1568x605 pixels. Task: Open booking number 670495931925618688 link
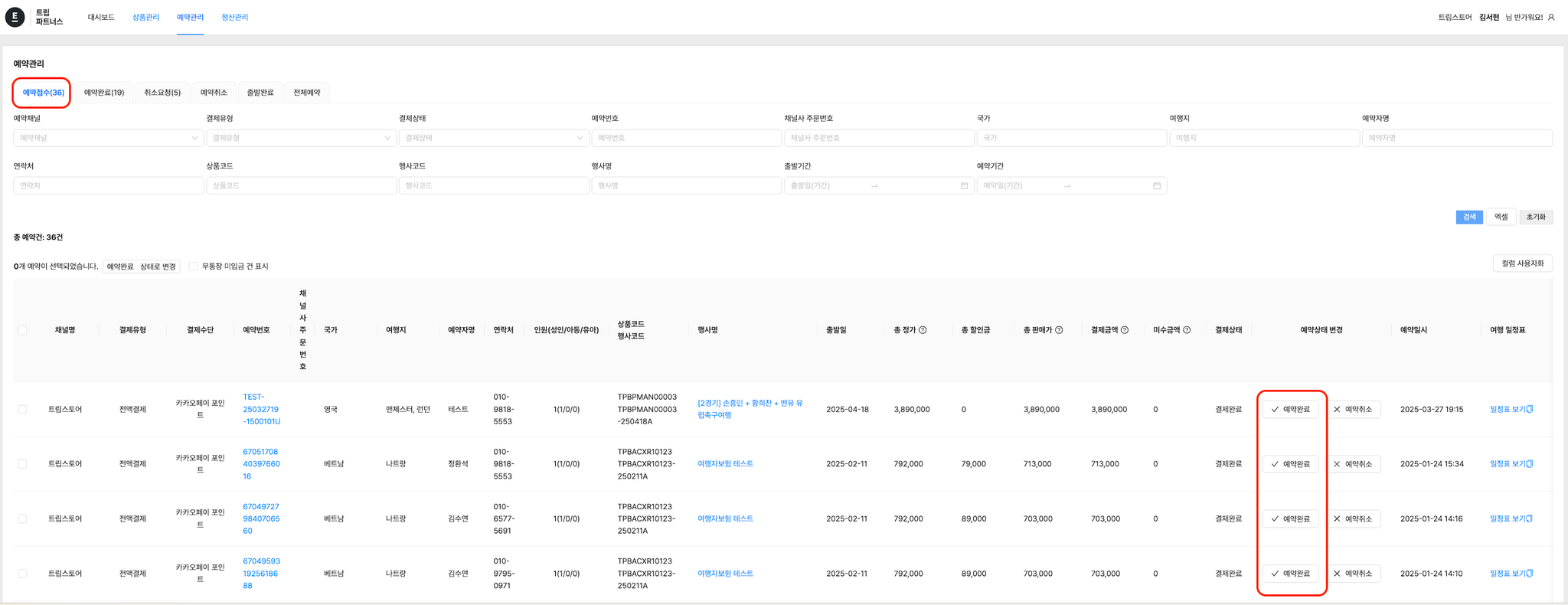[x=261, y=574]
